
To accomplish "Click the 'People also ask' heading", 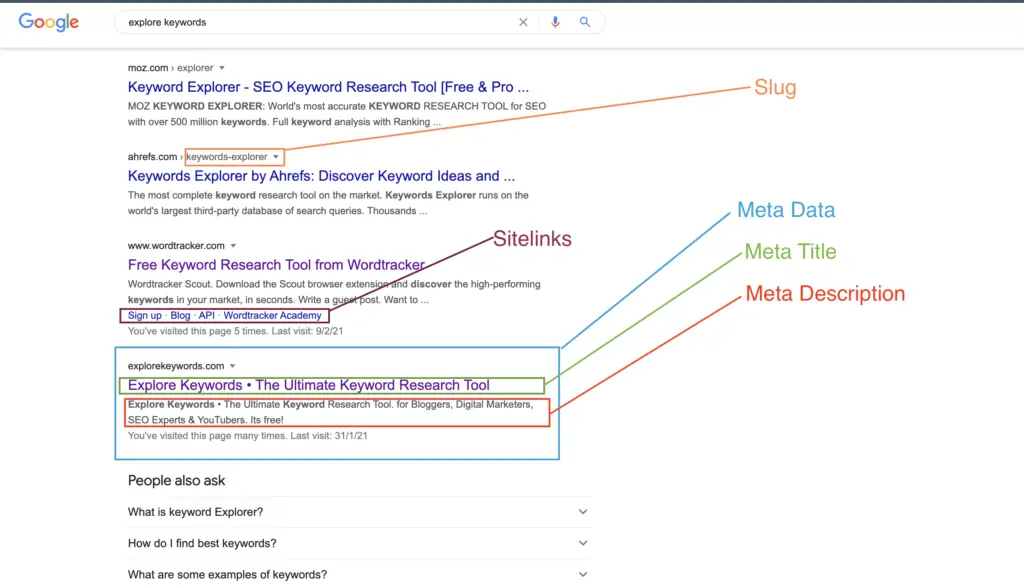I will (176, 481).
